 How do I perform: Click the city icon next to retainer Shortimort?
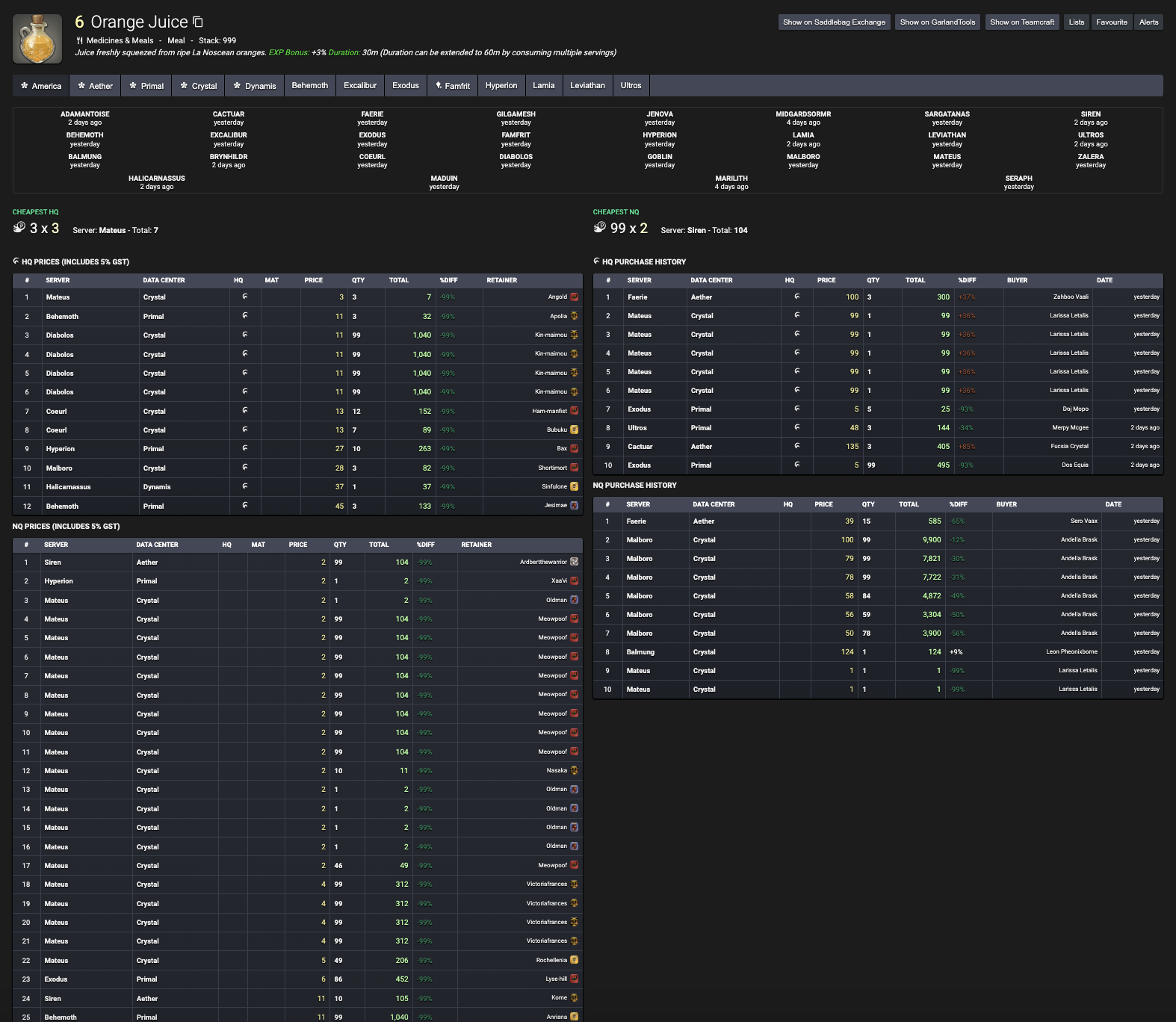pyautogui.click(x=575, y=468)
